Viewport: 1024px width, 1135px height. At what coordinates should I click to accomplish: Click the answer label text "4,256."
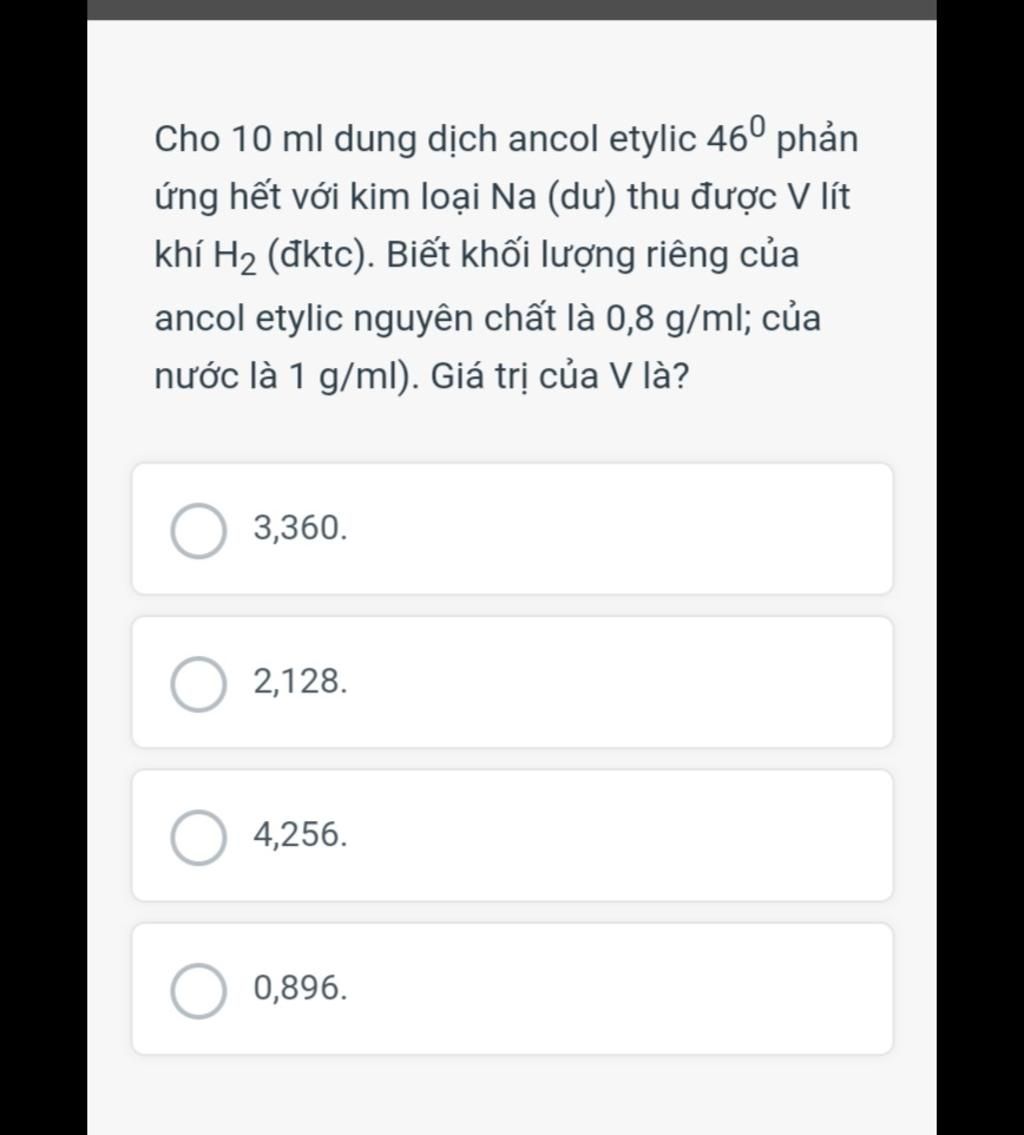click(300, 835)
